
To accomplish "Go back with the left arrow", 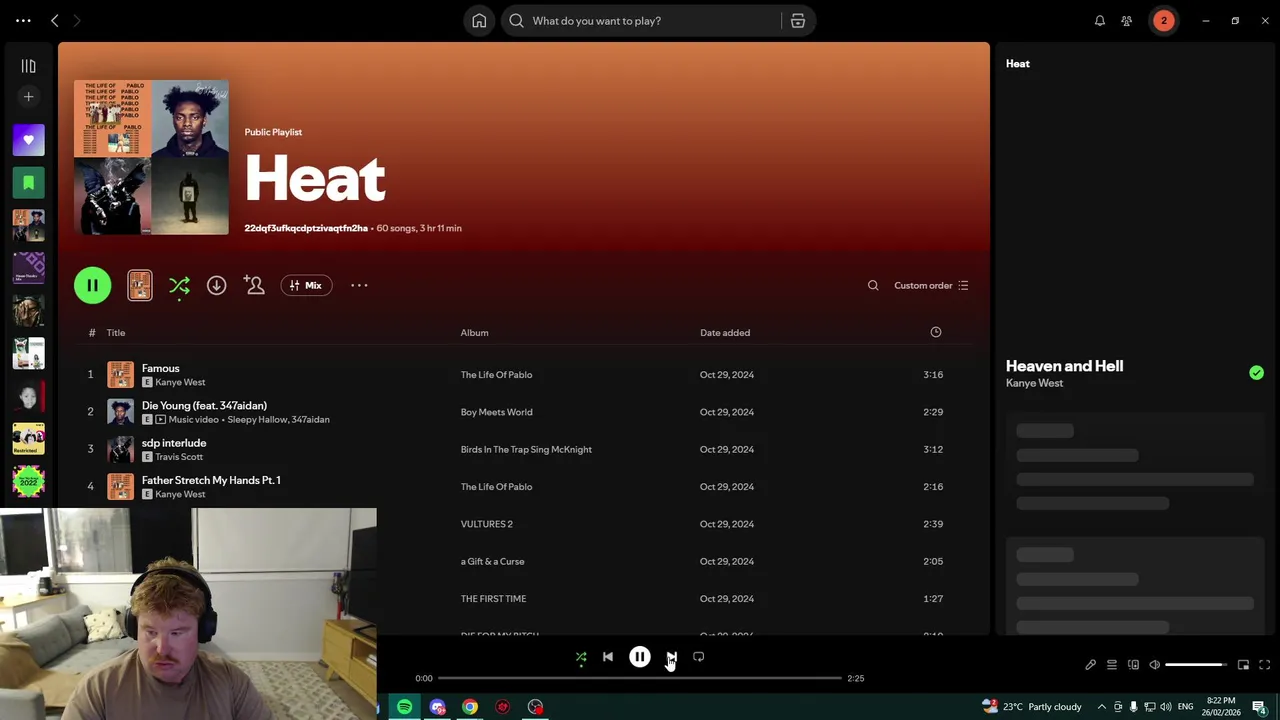I will [55, 21].
